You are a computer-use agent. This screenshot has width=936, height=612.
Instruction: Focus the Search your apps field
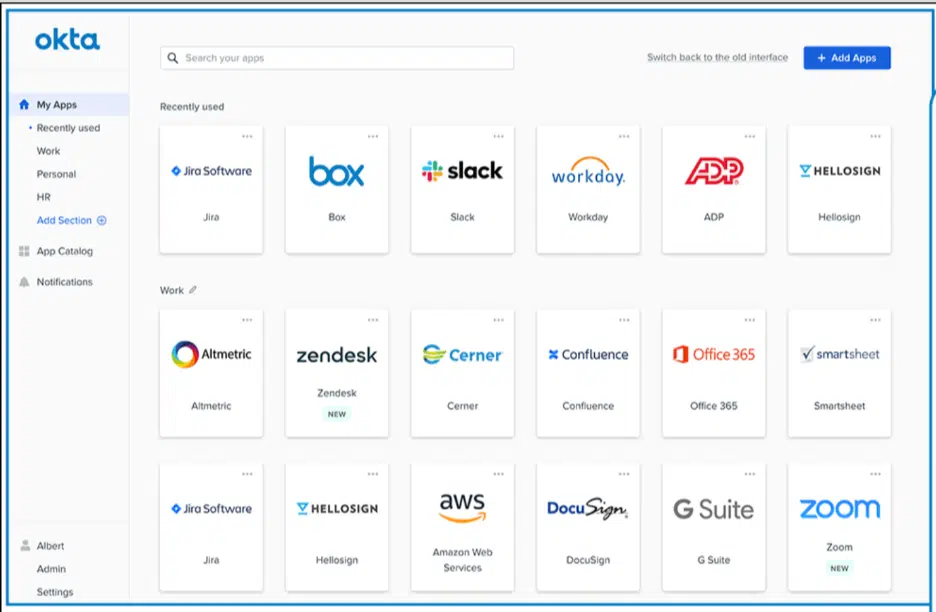pos(337,58)
